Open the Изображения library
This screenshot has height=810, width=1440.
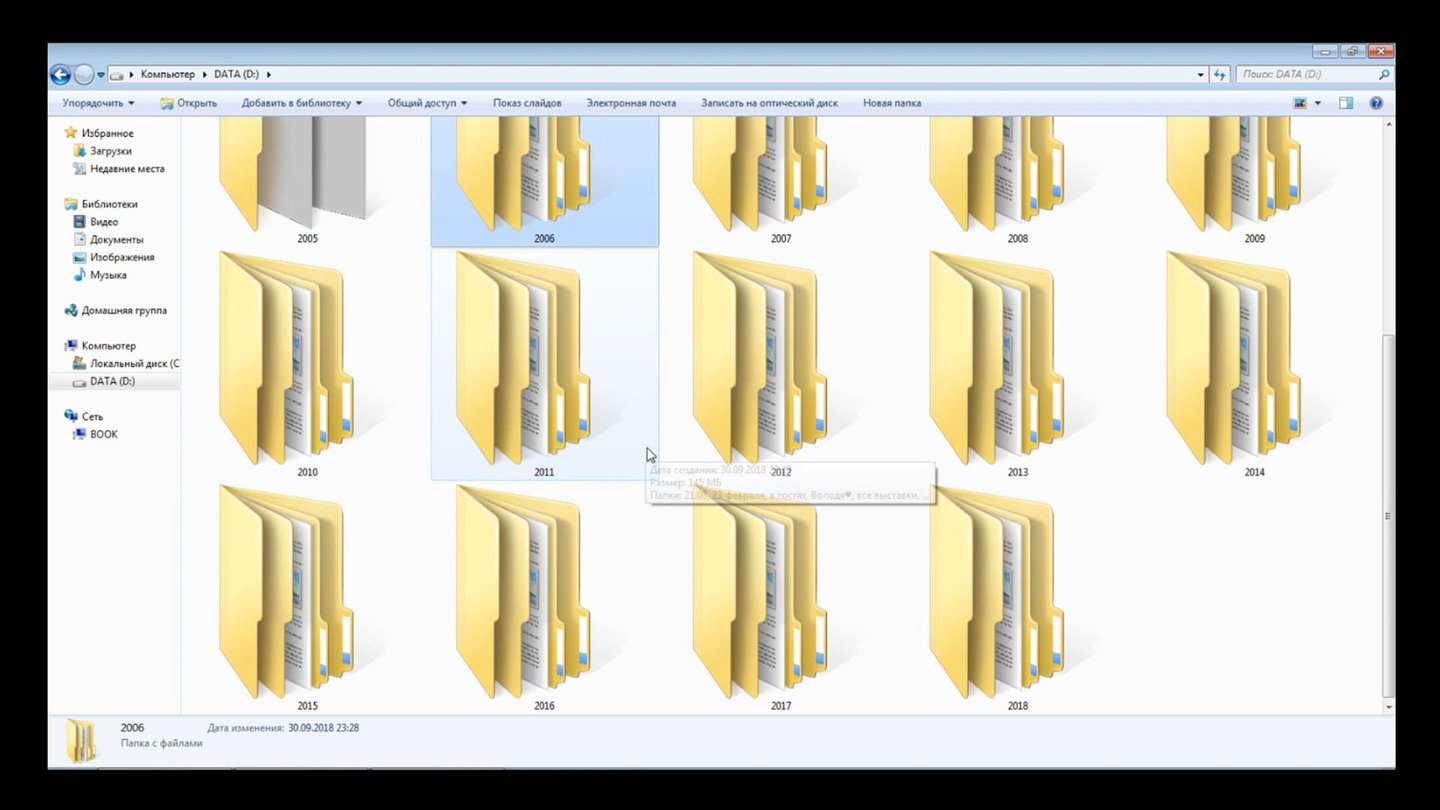113,257
